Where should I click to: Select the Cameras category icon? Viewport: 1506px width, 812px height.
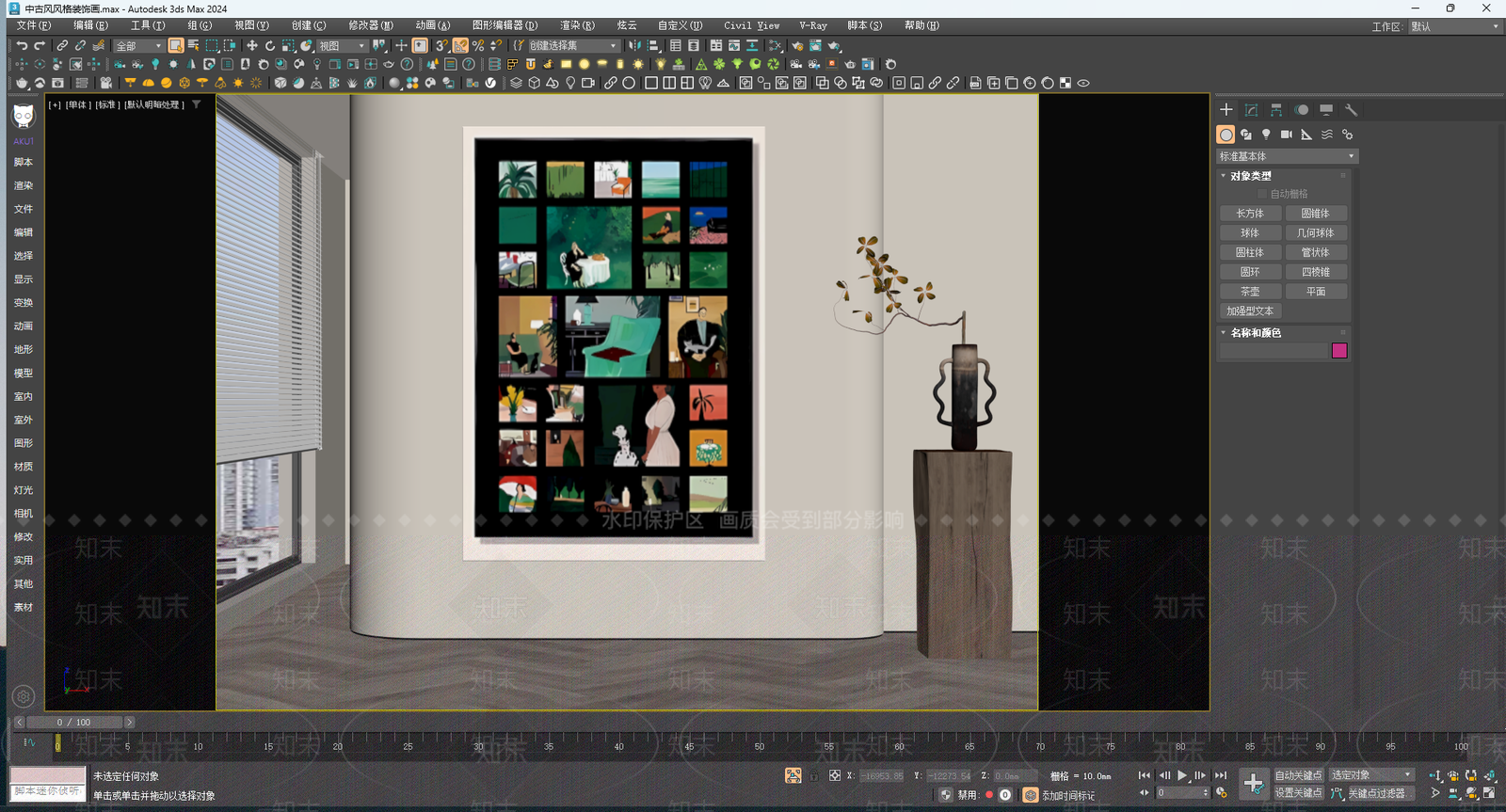click(1287, 135)
